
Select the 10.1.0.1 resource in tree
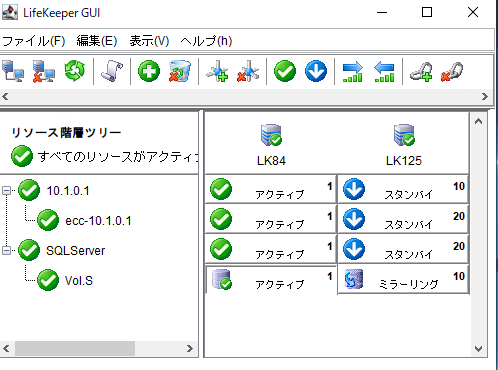68,191
